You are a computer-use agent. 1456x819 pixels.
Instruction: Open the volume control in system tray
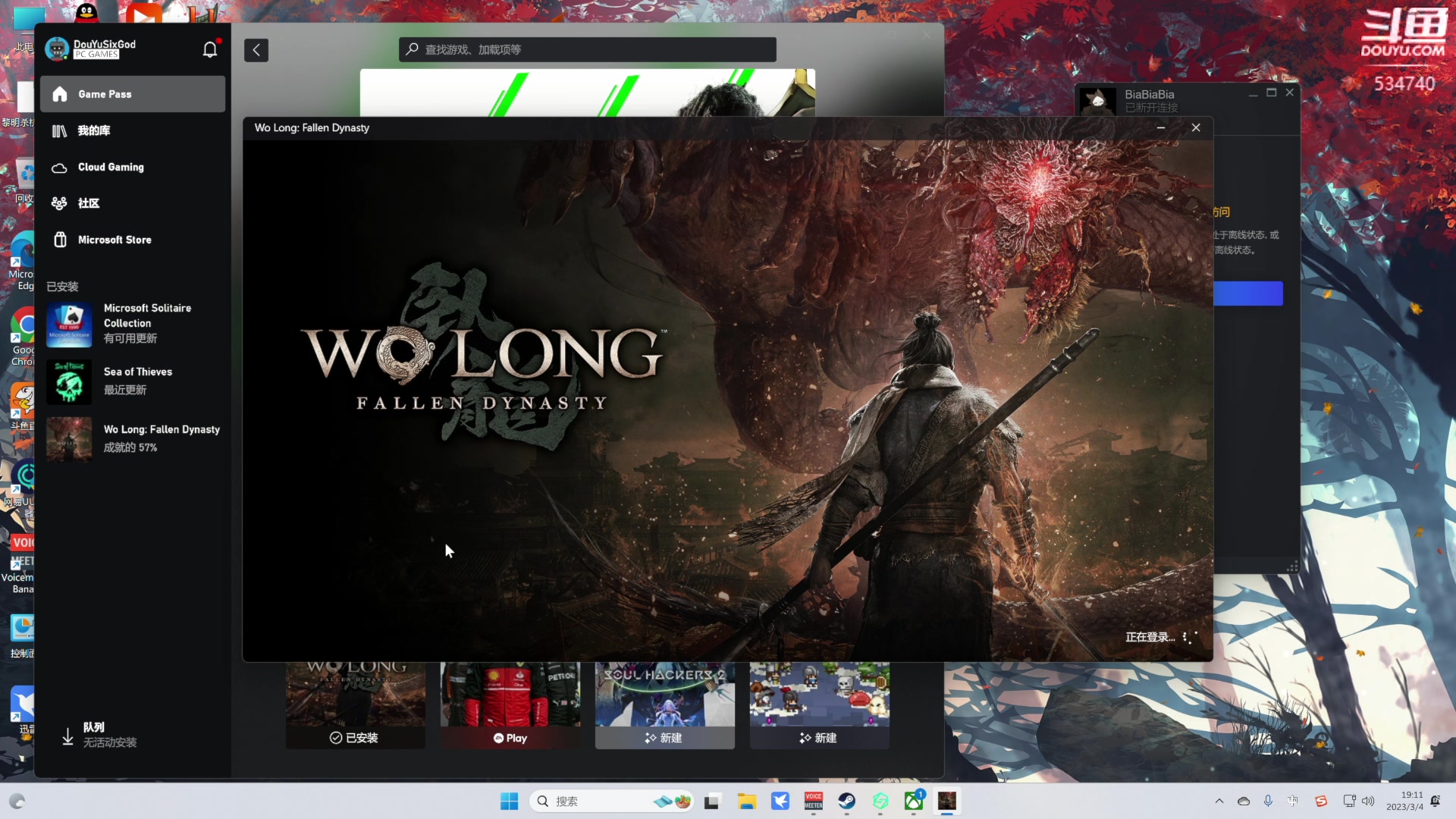pos(1368,801)
